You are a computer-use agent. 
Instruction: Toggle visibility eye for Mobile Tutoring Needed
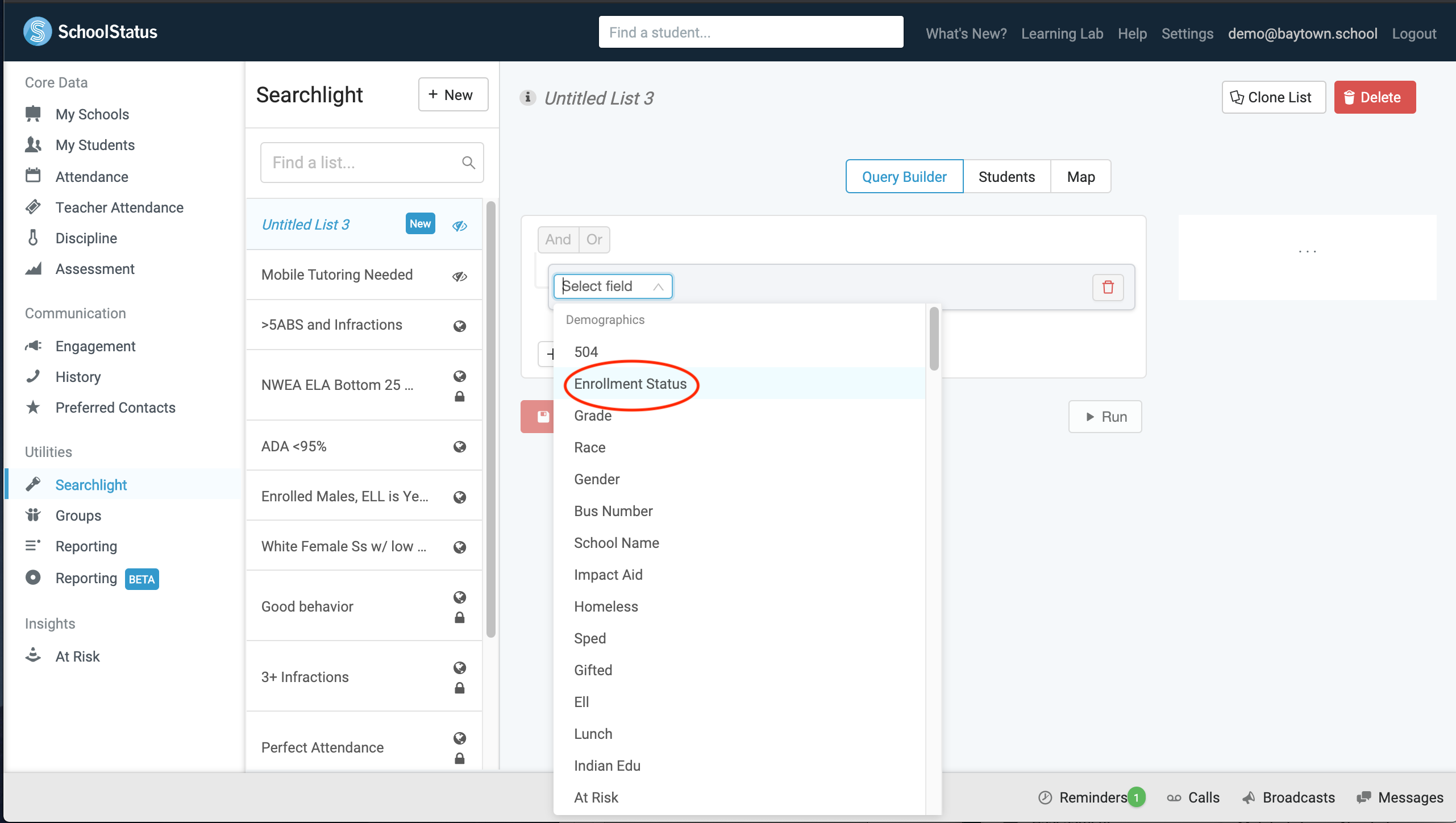point(460,277)
